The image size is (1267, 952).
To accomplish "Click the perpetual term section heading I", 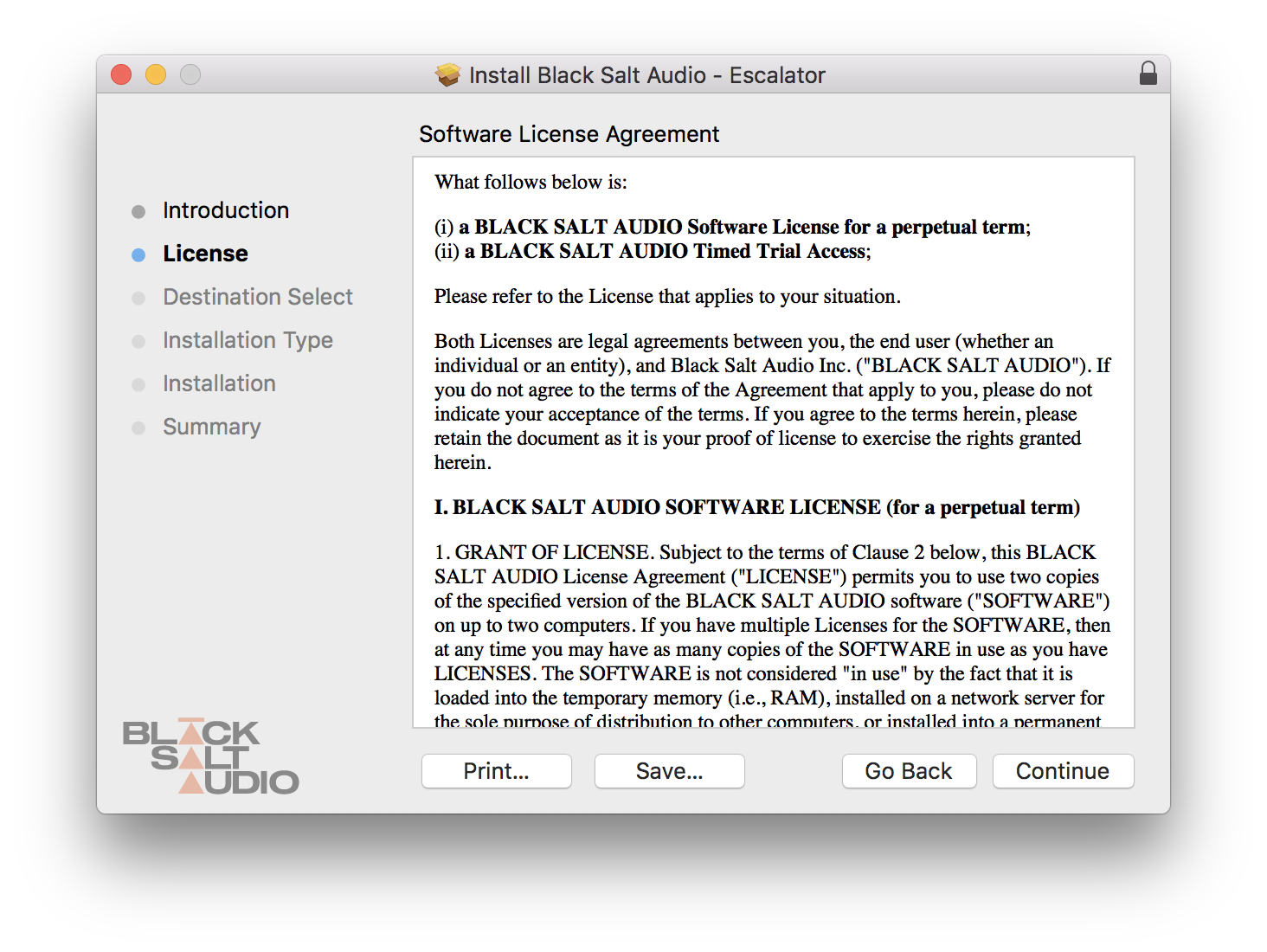I will click(x=757, y=507).
